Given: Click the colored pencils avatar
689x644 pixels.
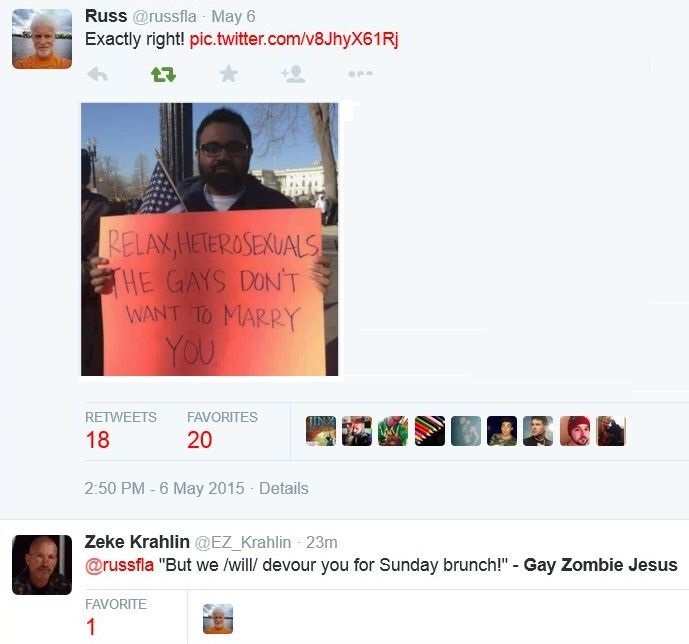Looking at the screenshot, I should tap(429, 431).
